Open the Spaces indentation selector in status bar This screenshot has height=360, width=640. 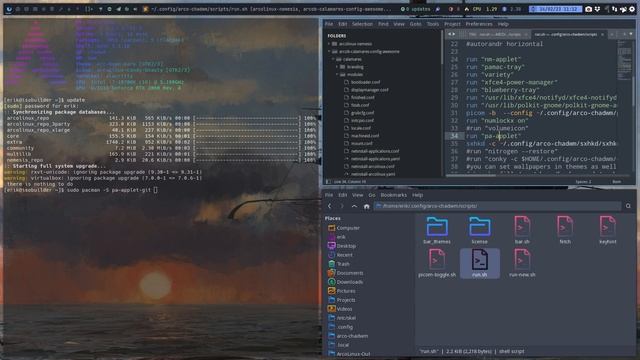tap(583, 182)
